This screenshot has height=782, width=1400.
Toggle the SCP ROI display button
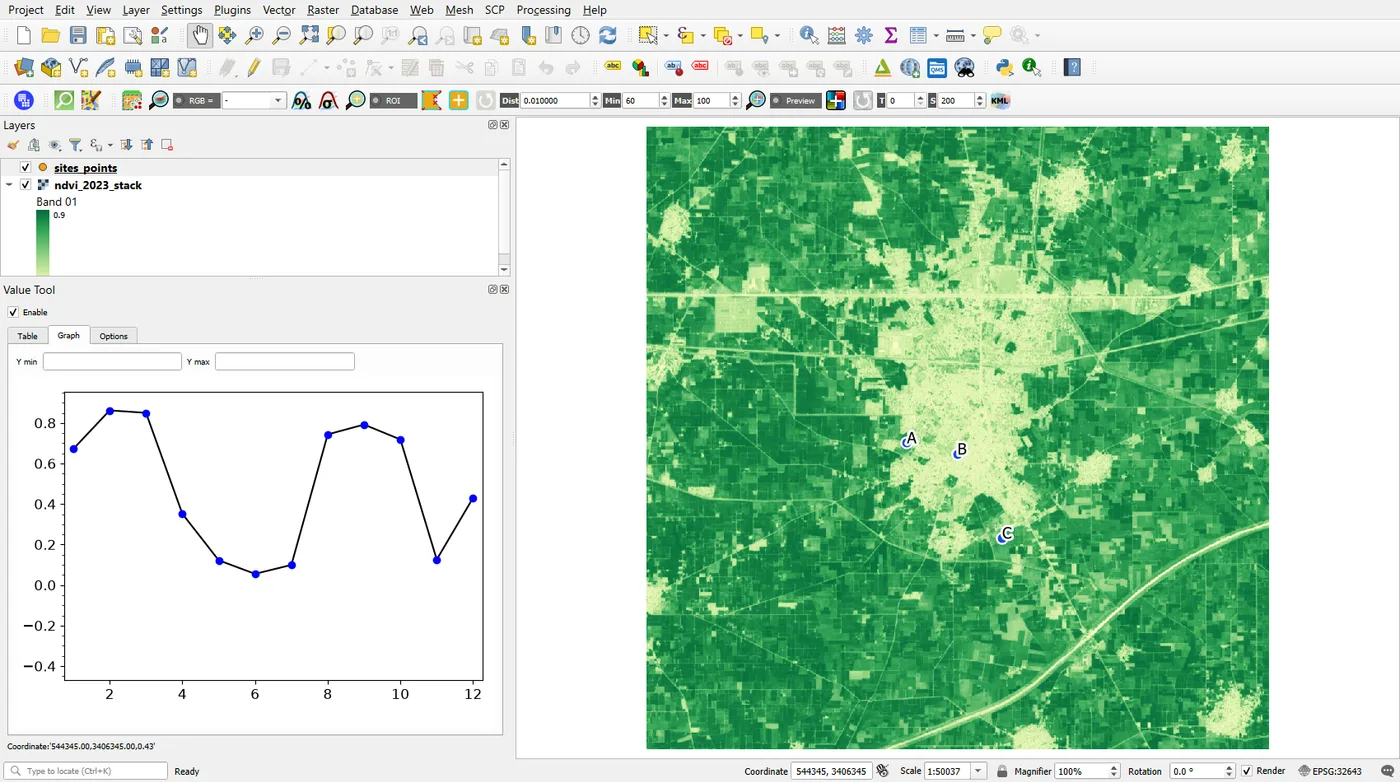(x=393, y=101)
